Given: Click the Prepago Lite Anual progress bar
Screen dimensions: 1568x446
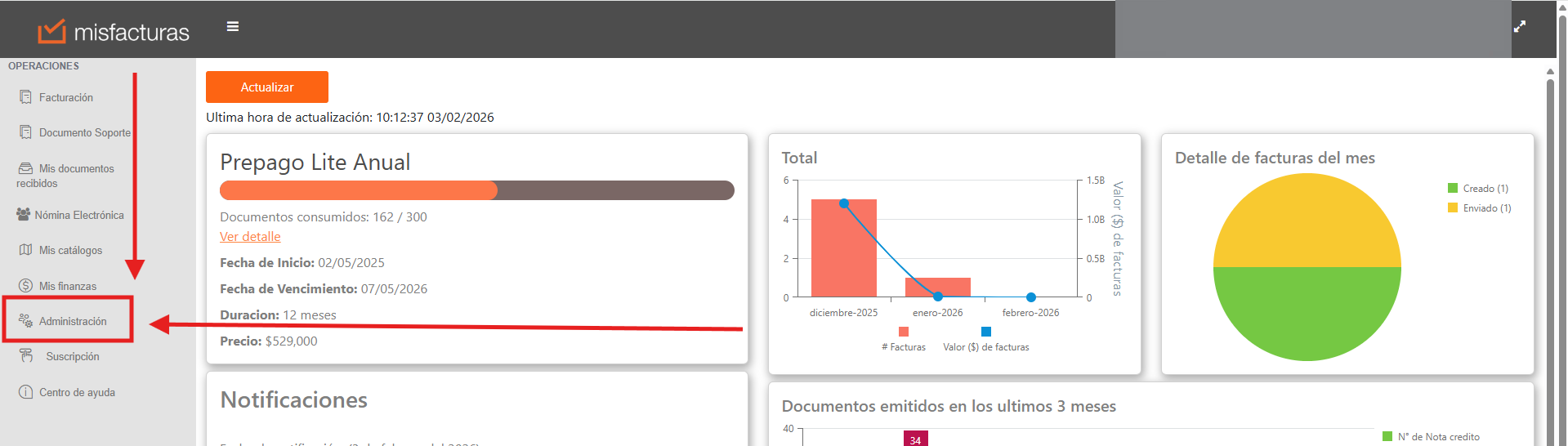Looking at the screenshot, I should tap(476, 190).
